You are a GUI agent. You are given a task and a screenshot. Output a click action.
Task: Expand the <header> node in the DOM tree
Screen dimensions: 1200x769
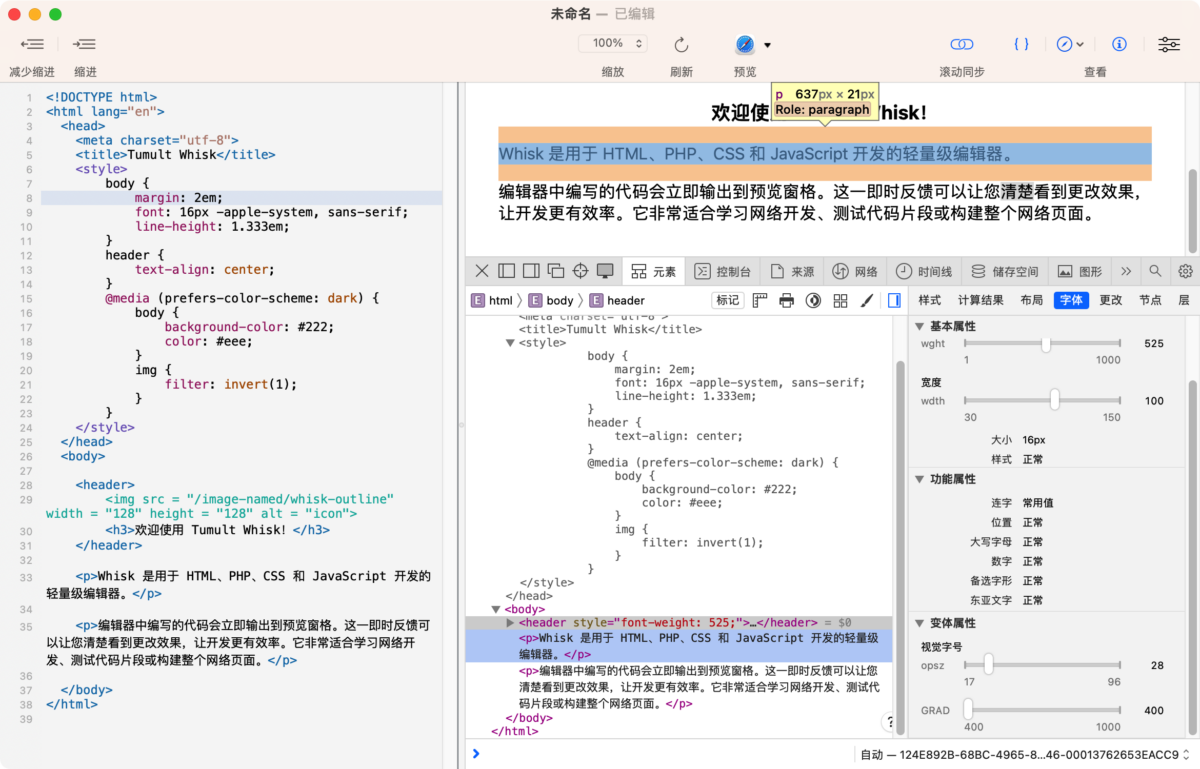(x=510, y=623)
